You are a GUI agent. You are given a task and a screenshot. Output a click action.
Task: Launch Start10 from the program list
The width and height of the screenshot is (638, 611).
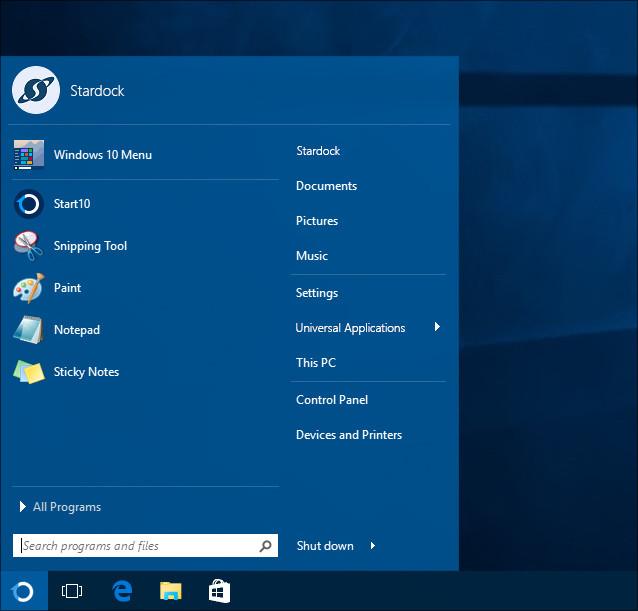click(x=29, y=204)
